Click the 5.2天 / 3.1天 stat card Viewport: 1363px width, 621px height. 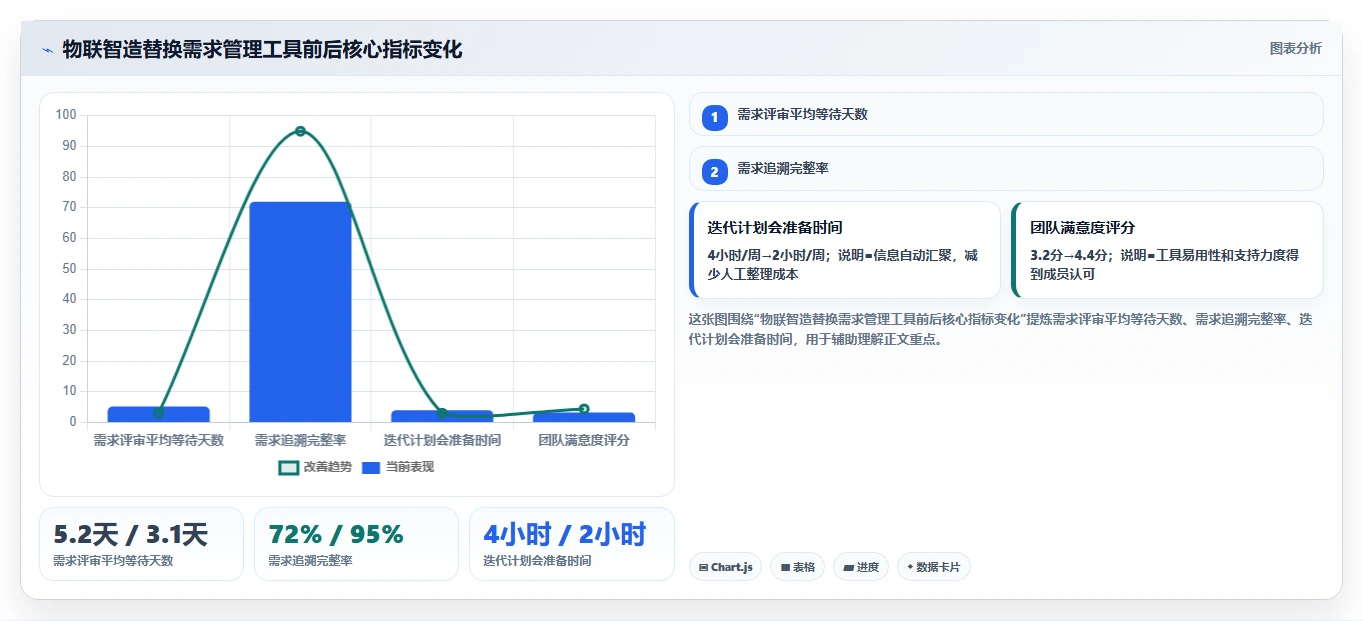(x=141, y=544)
